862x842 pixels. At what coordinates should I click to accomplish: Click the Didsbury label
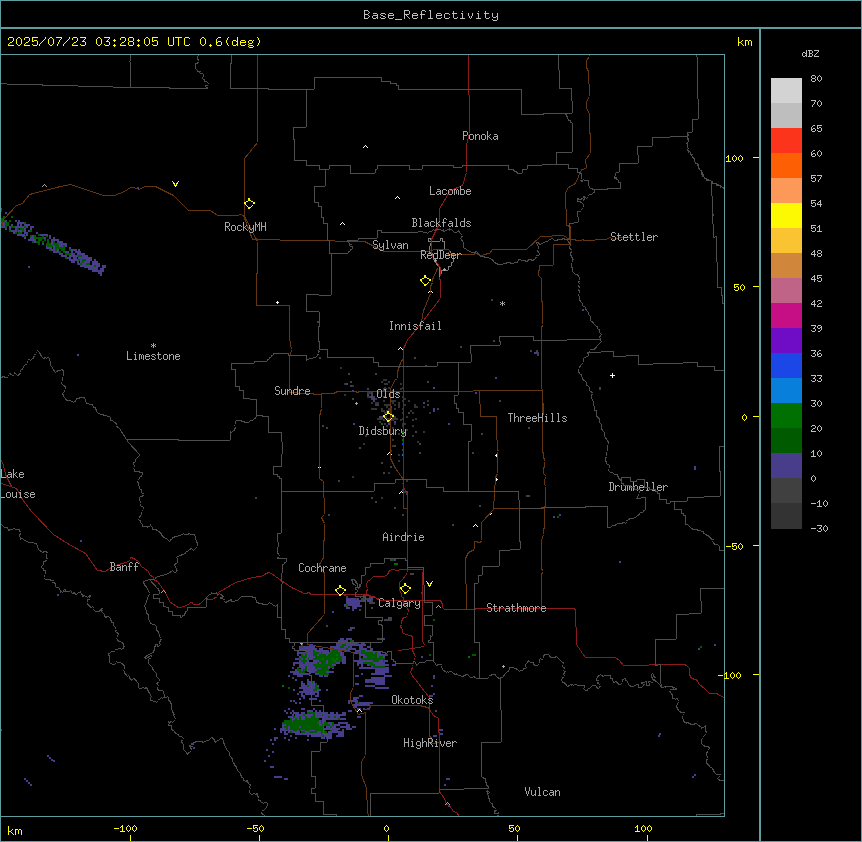click(x=383, y=431)
